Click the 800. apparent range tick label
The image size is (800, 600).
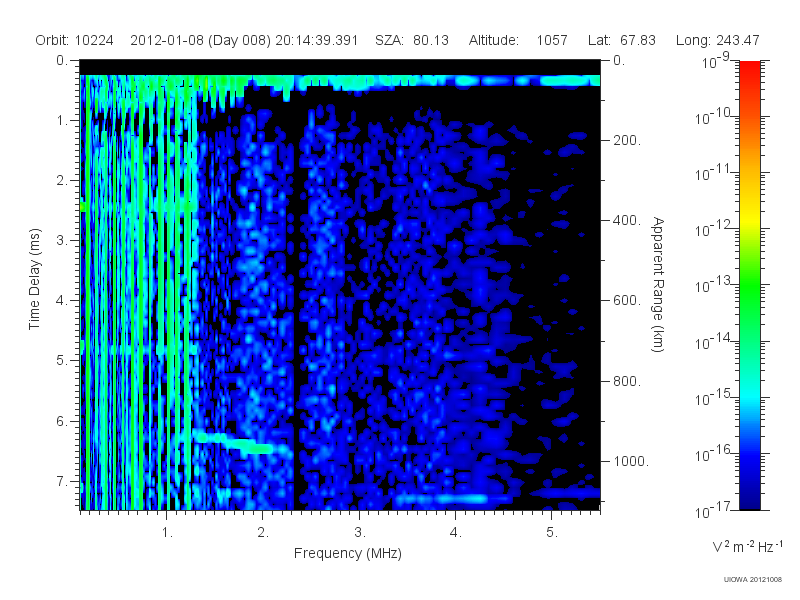tap(627, 381)
